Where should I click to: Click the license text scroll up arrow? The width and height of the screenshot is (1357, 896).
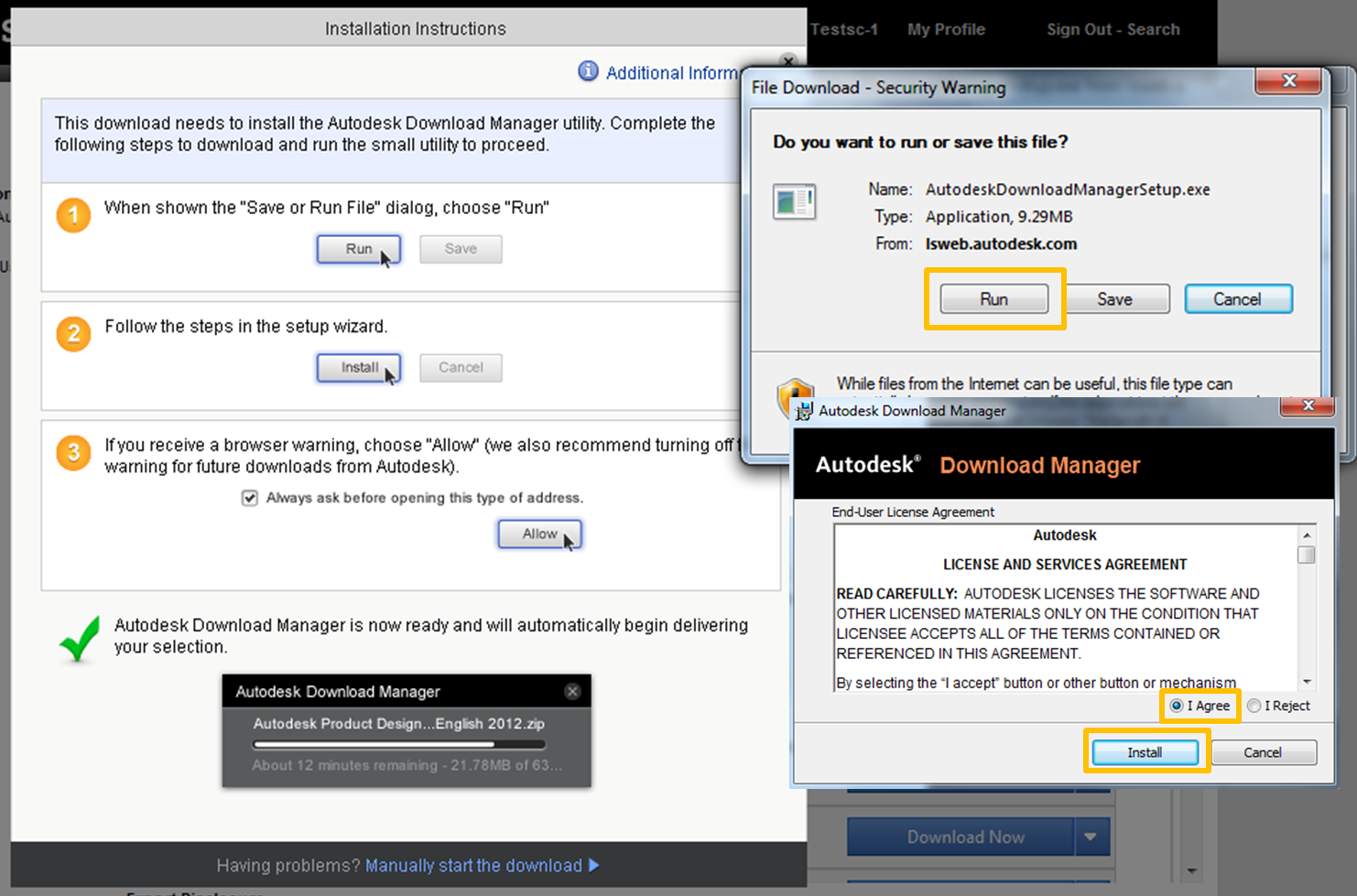1307,535
